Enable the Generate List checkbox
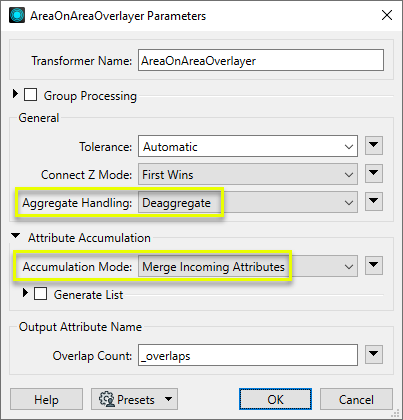 pos(40,294)
